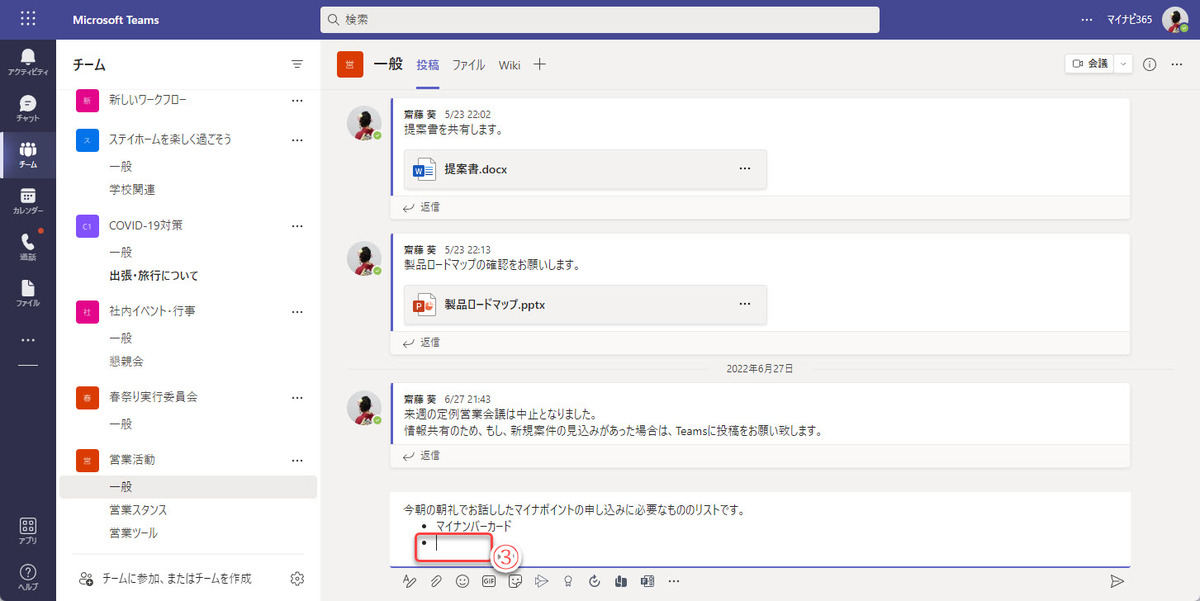
Task: Select 出張・旅行について channel
Action: point(154,275)
